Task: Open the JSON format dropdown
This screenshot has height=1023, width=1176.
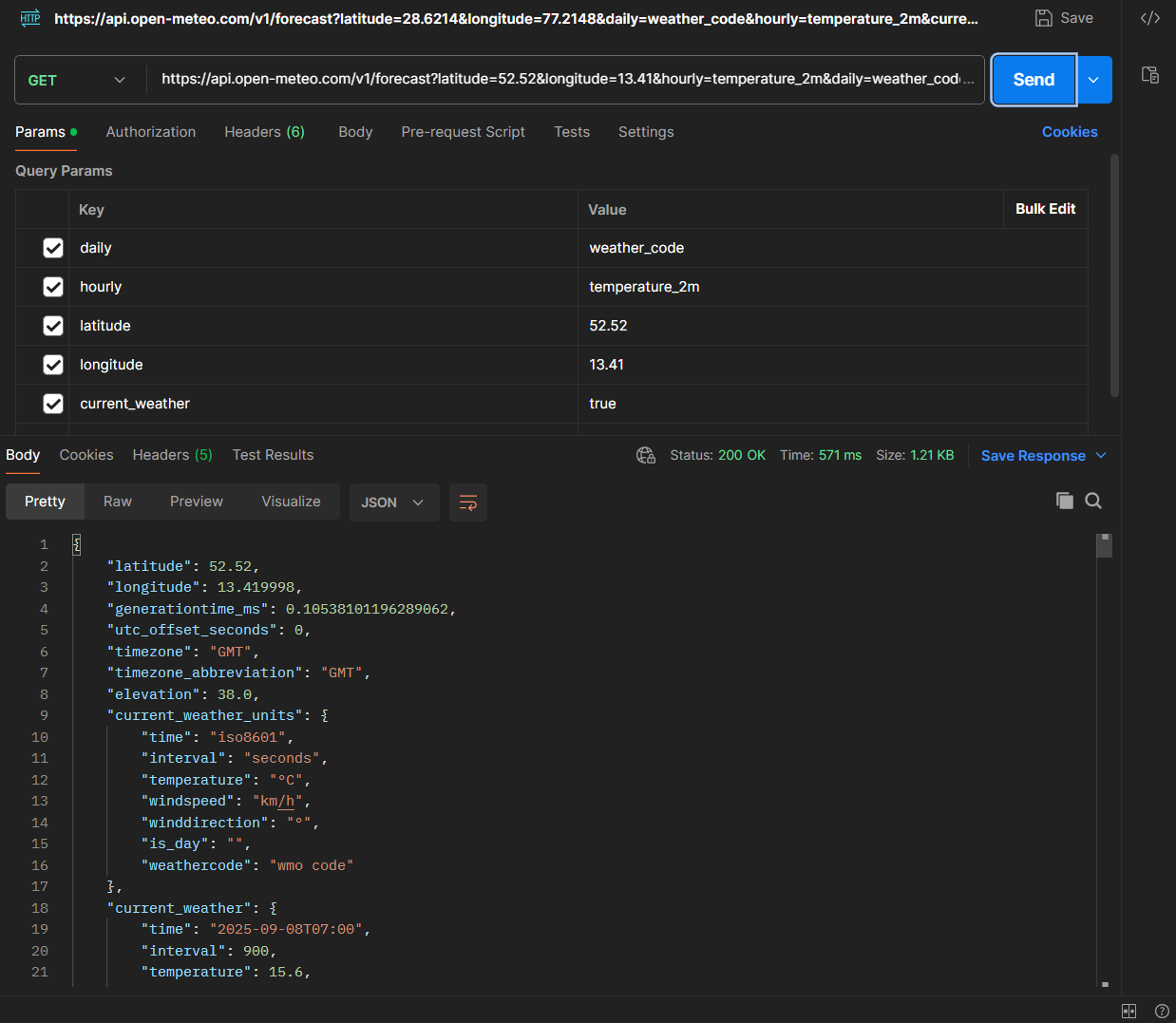Action: (x=394, y=502)
